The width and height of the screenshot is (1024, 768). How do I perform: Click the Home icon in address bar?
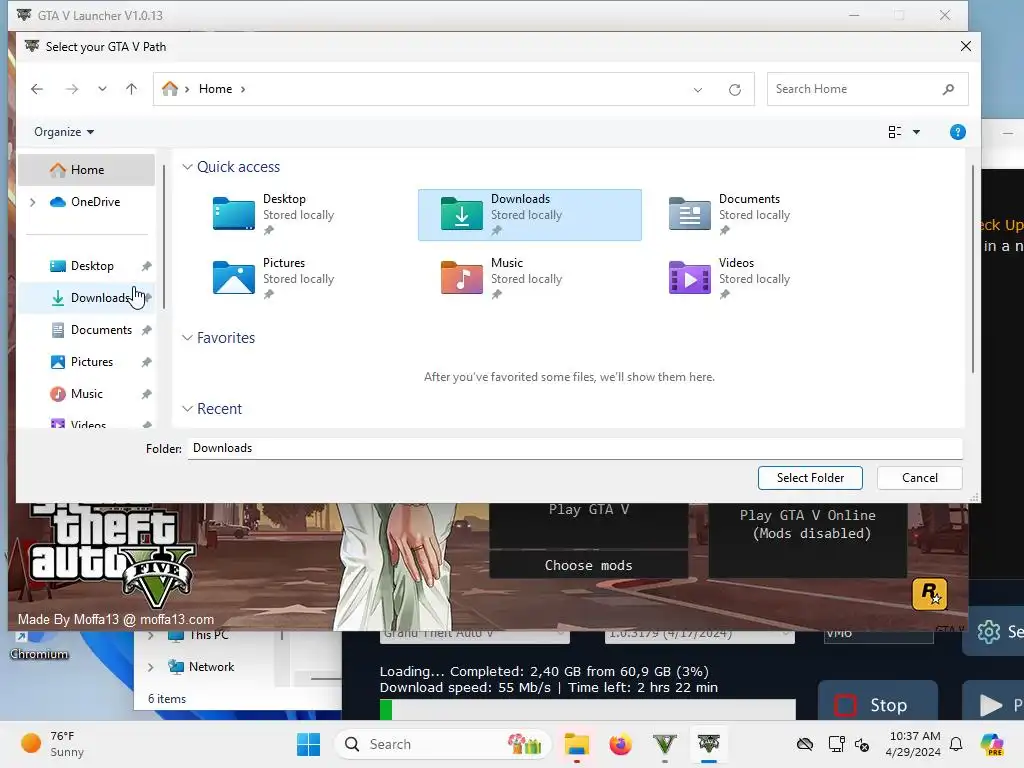170,89
